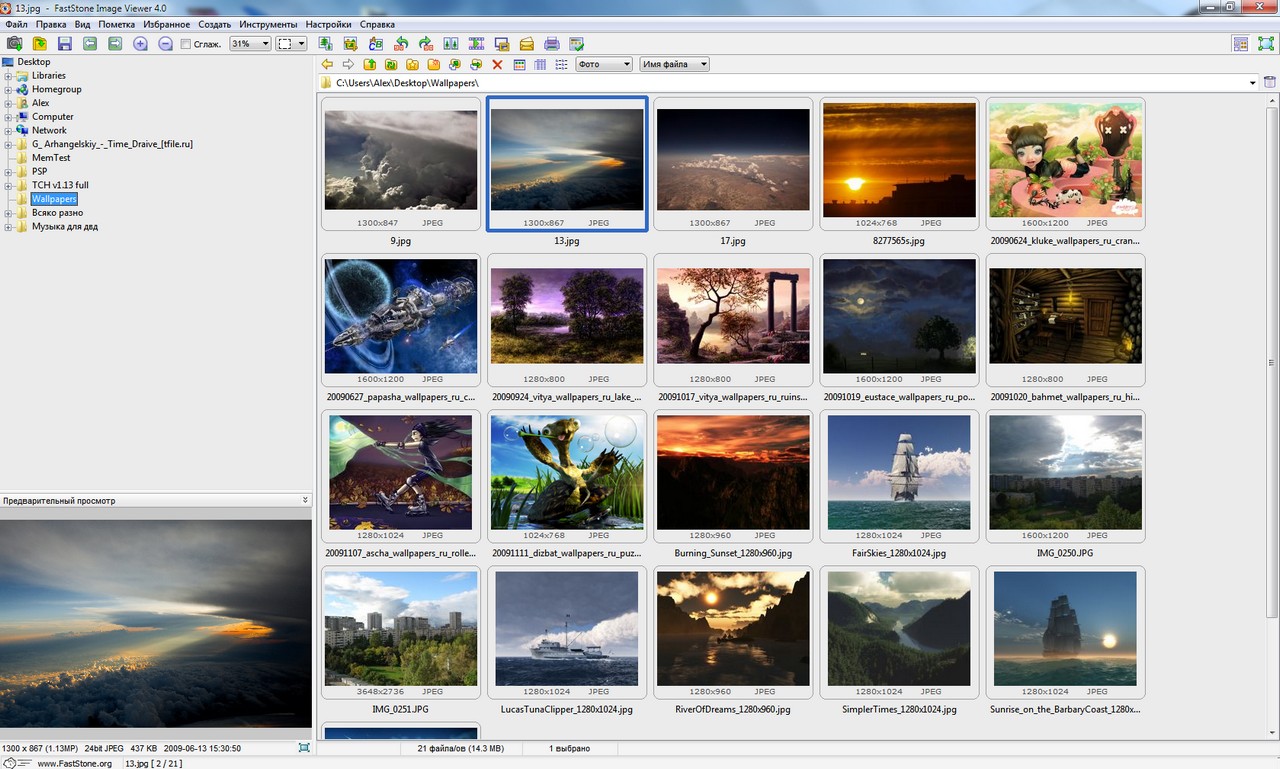Image resolution: width=1280 pixels, height=769 pixels.
Task: Open the Фото file filter dropdown
Action: pos(604,64)
